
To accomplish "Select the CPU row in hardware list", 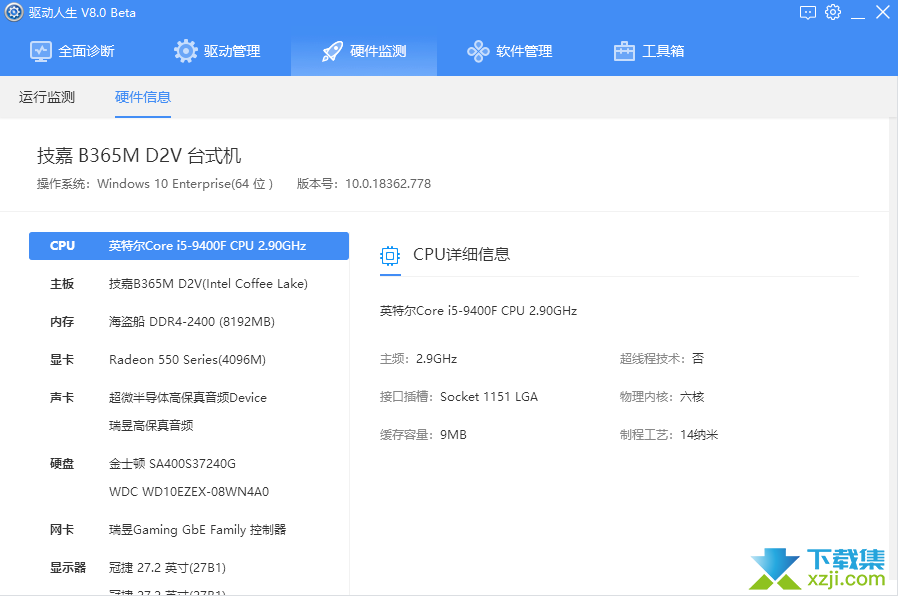I will (189, 246).
